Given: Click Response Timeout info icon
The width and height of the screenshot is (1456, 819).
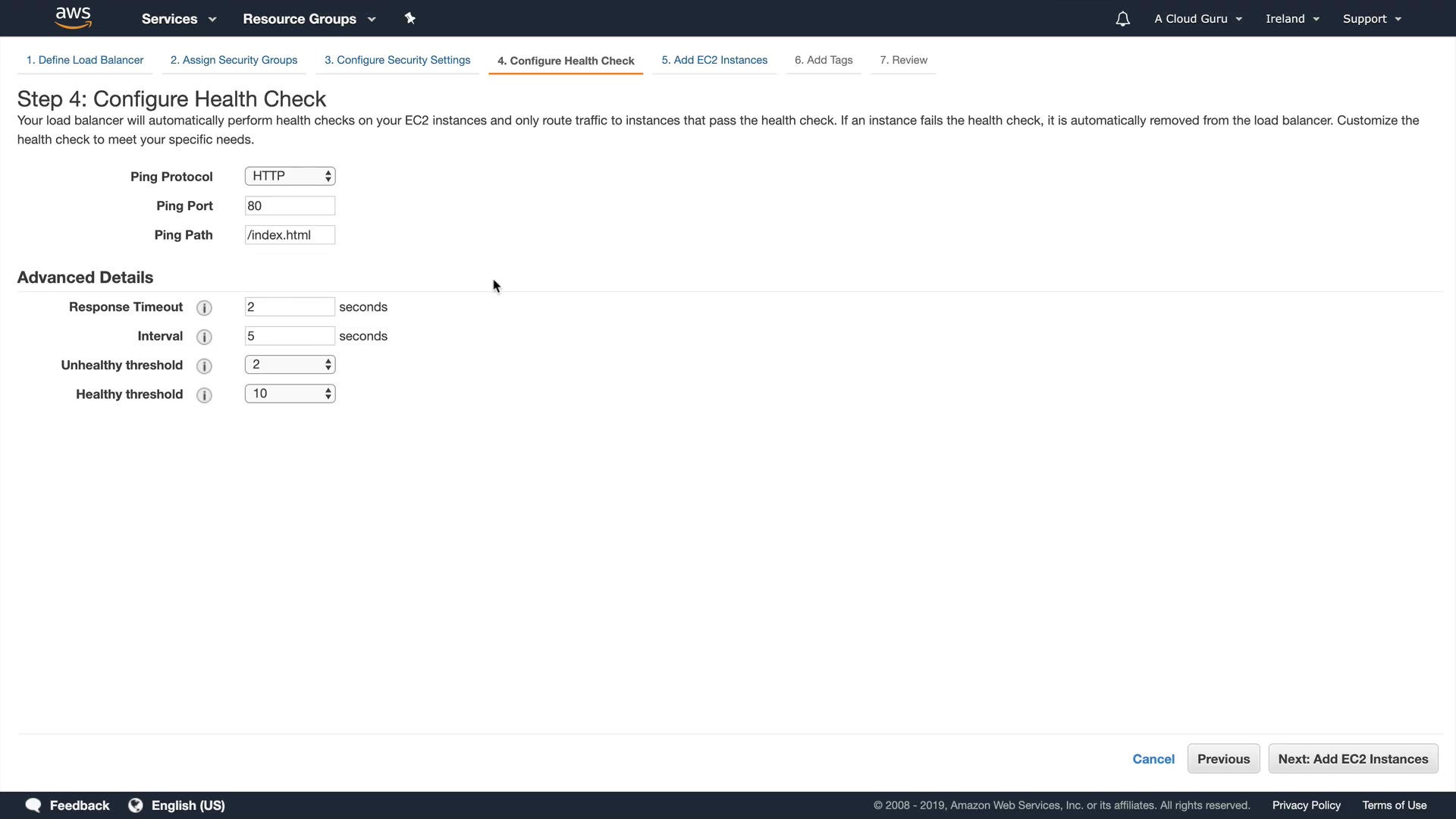Looking at the screenshot, I should click(x=204, y=308).
